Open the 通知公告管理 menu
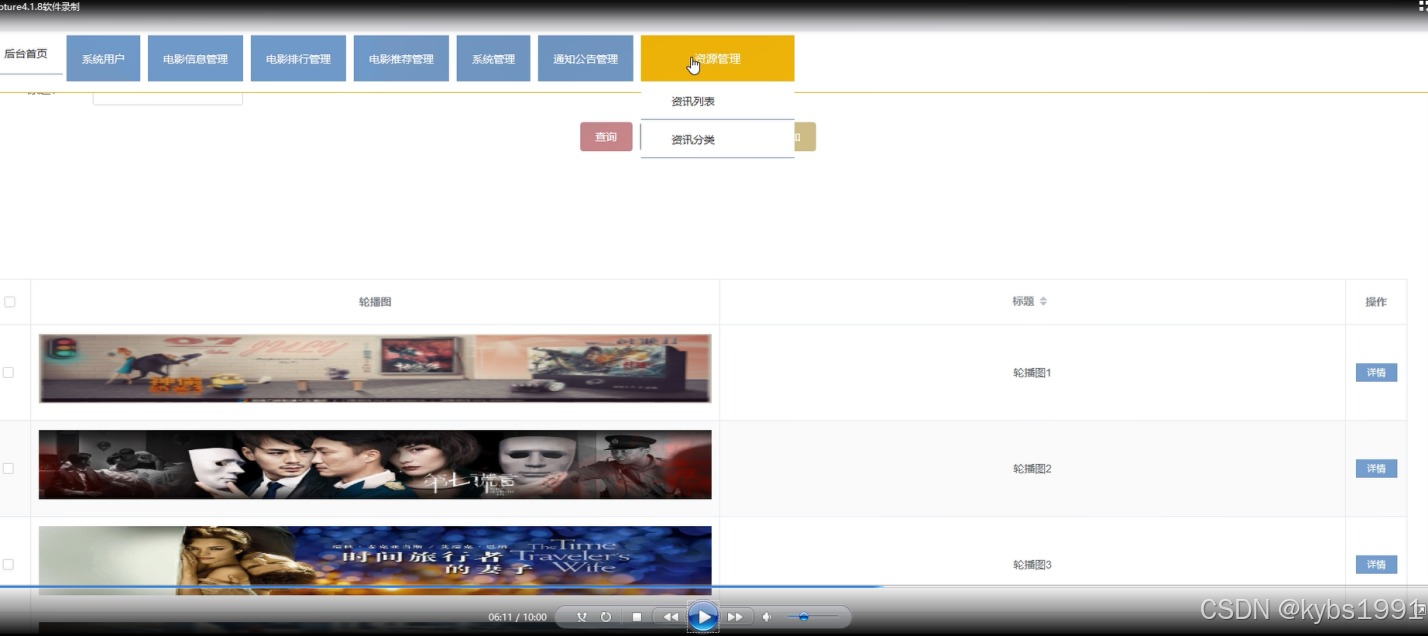The width and height of the screenshot is (1428, 636). coord(585,59)
